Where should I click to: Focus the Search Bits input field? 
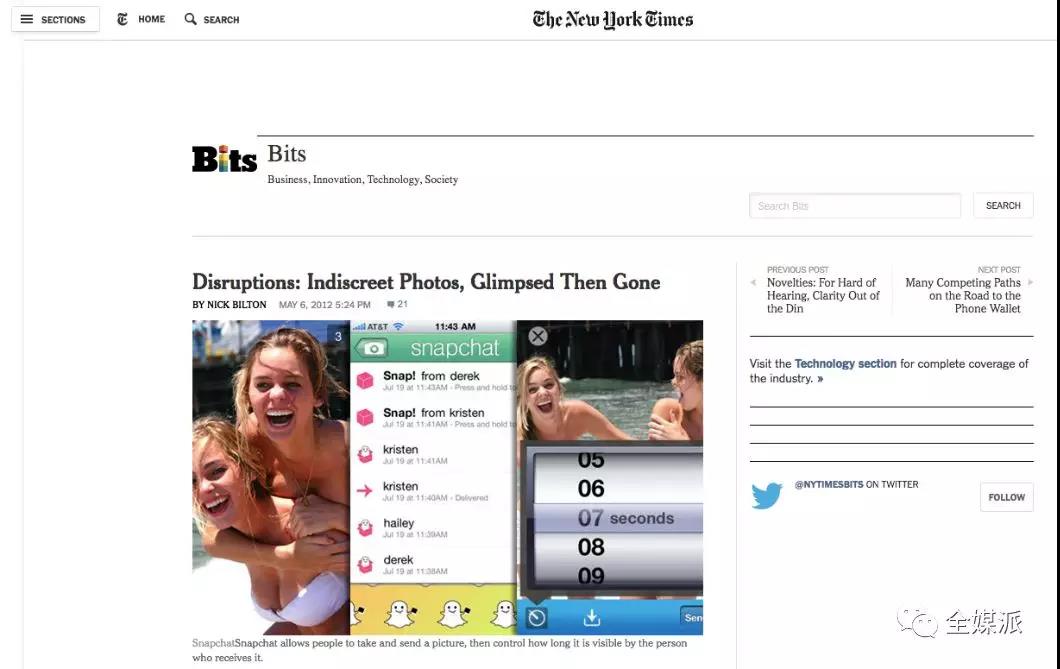[854, 205]
